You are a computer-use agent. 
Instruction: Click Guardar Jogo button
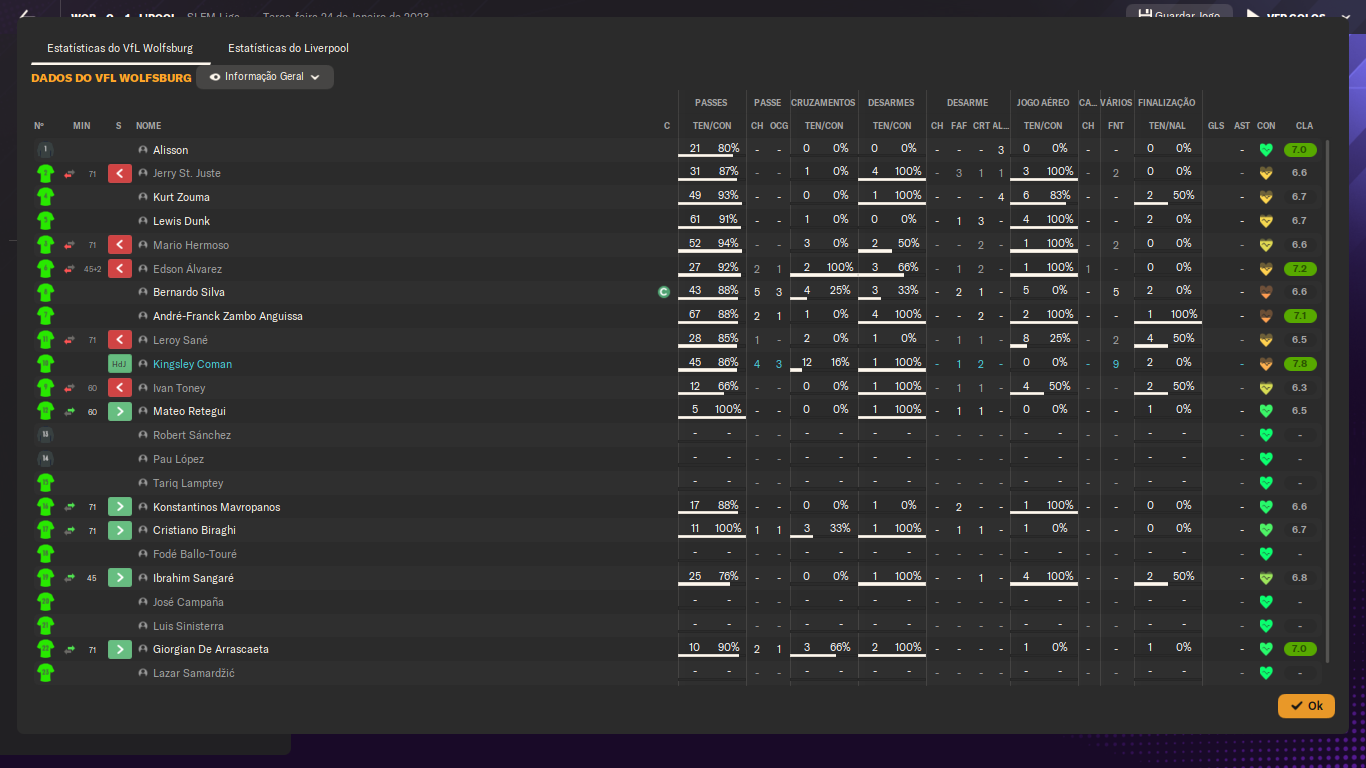[1179, 16]
